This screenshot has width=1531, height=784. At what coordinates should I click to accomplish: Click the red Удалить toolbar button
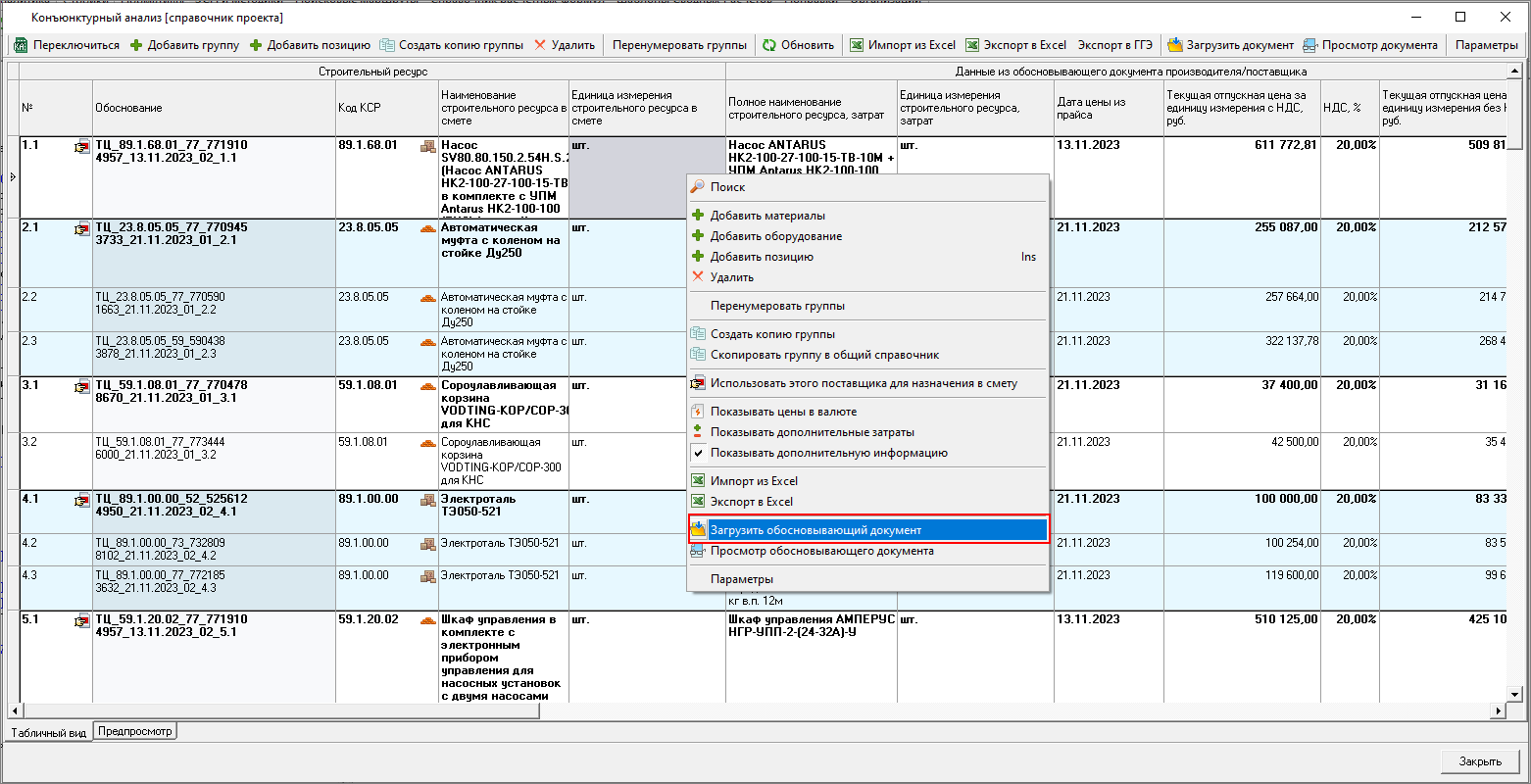(564, 45)
